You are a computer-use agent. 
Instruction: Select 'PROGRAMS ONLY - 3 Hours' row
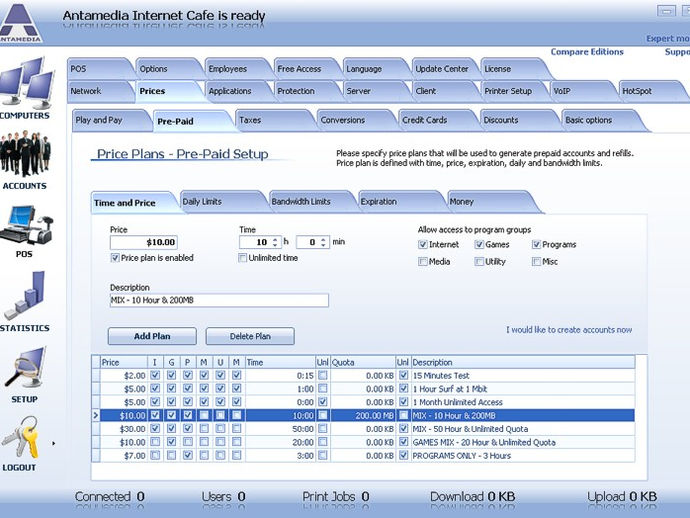(363, 456)
